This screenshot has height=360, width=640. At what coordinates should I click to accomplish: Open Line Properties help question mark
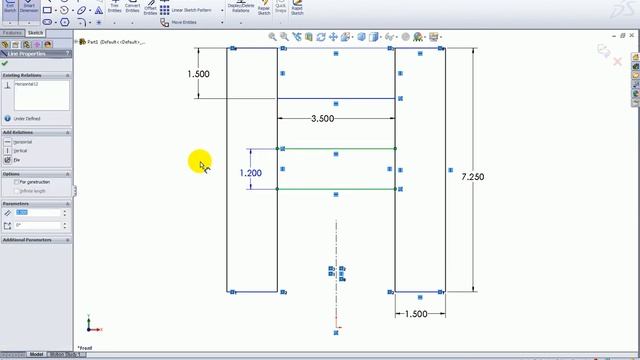pyautogui.click(x=68, y=53)
